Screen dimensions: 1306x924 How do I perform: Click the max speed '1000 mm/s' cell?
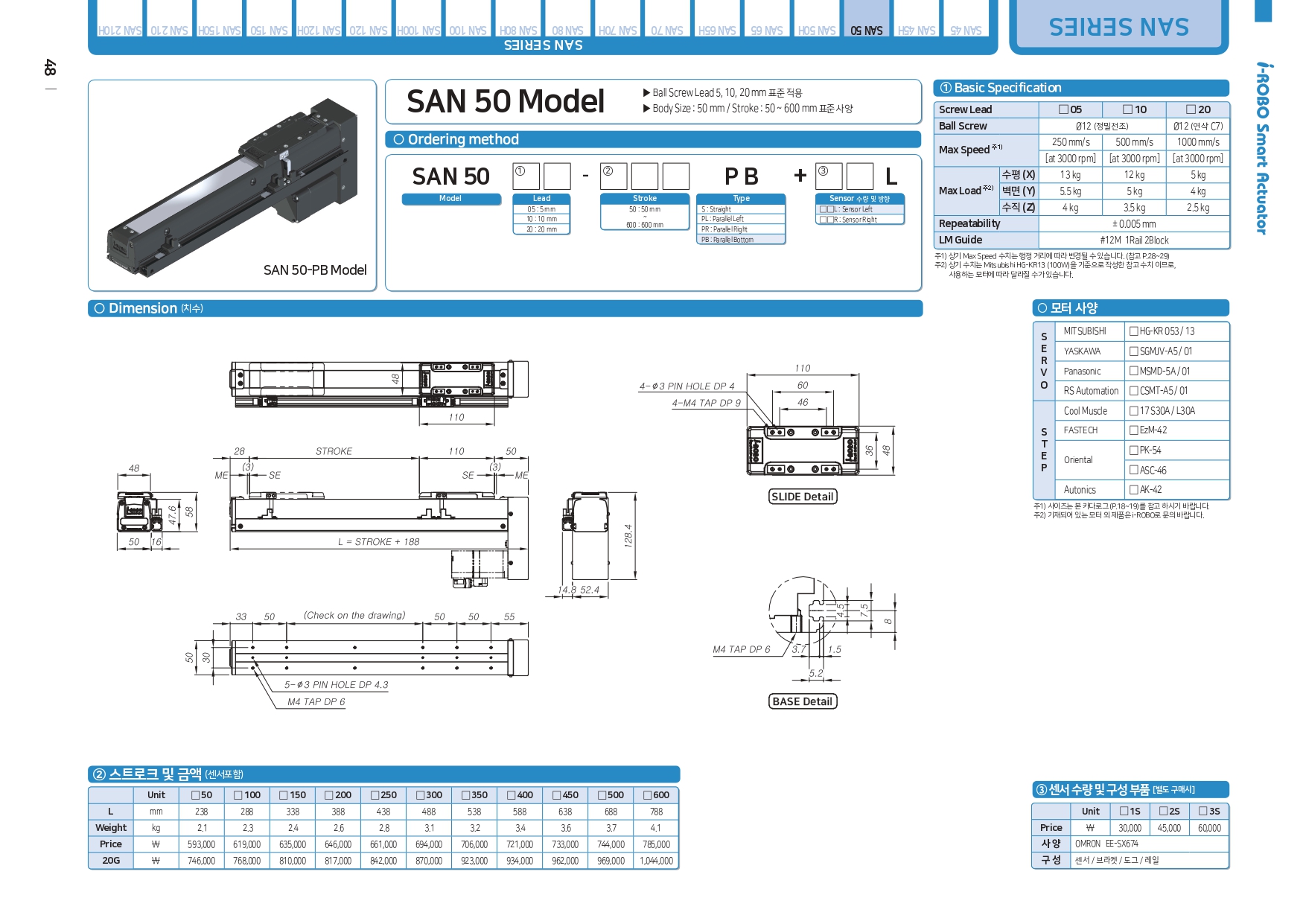coord(1198,142)
